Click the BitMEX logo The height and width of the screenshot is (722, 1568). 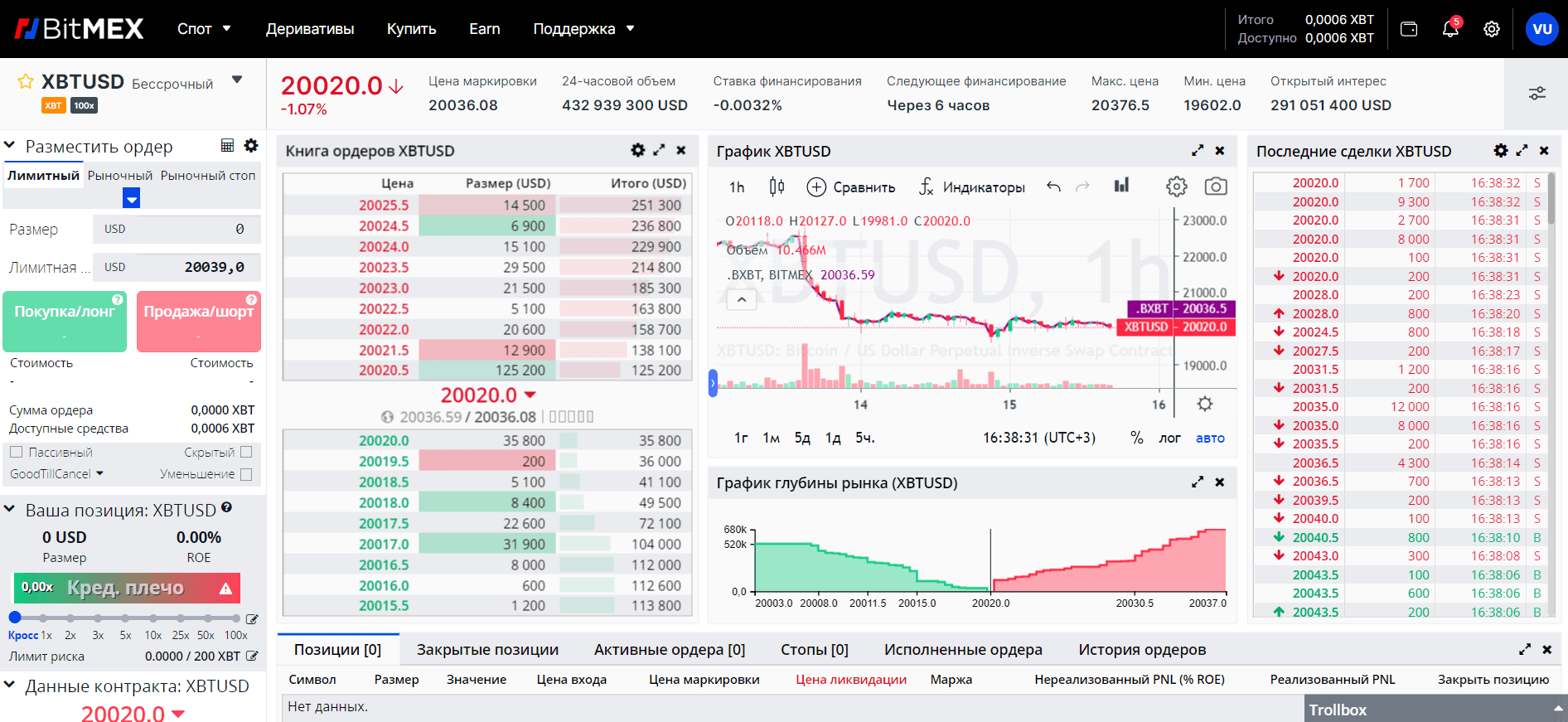79,29
